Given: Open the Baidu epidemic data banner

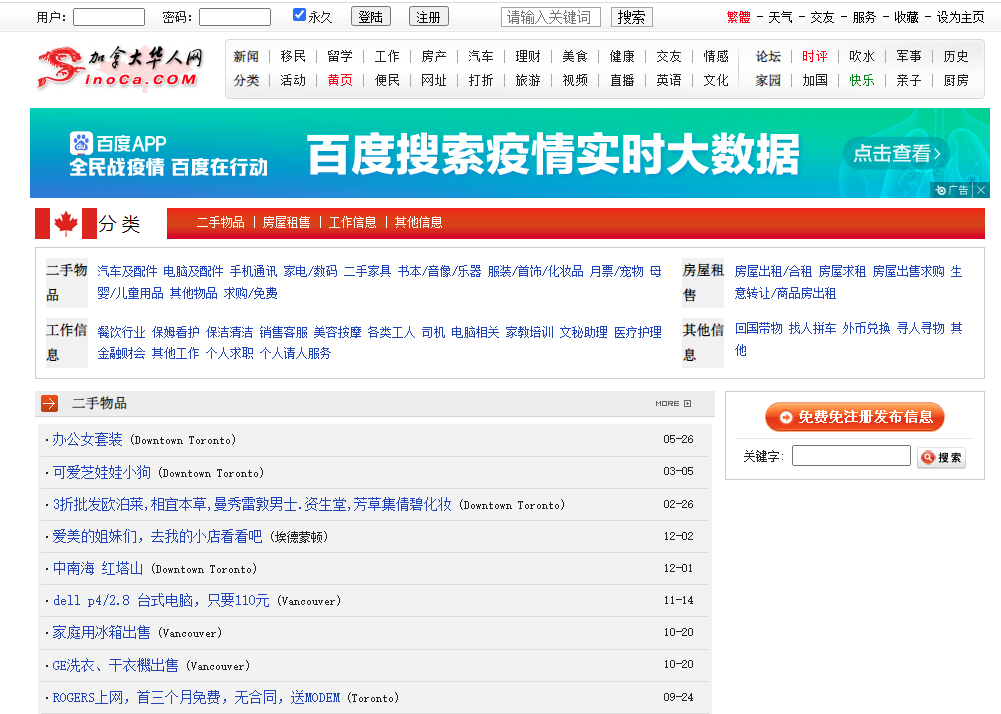Looking at the screenshot, I should 510,153.
